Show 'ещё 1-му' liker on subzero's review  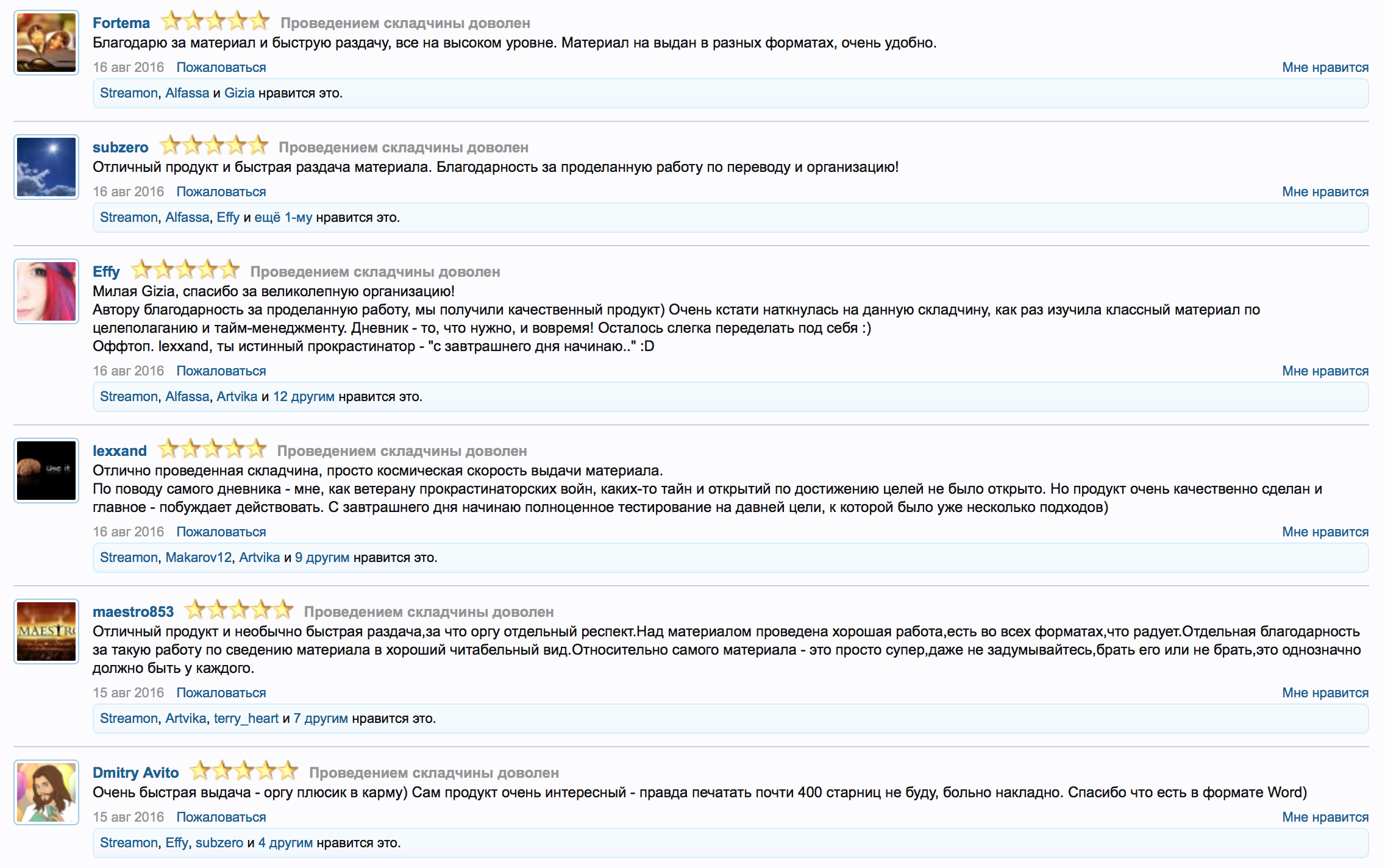[283, 217]
